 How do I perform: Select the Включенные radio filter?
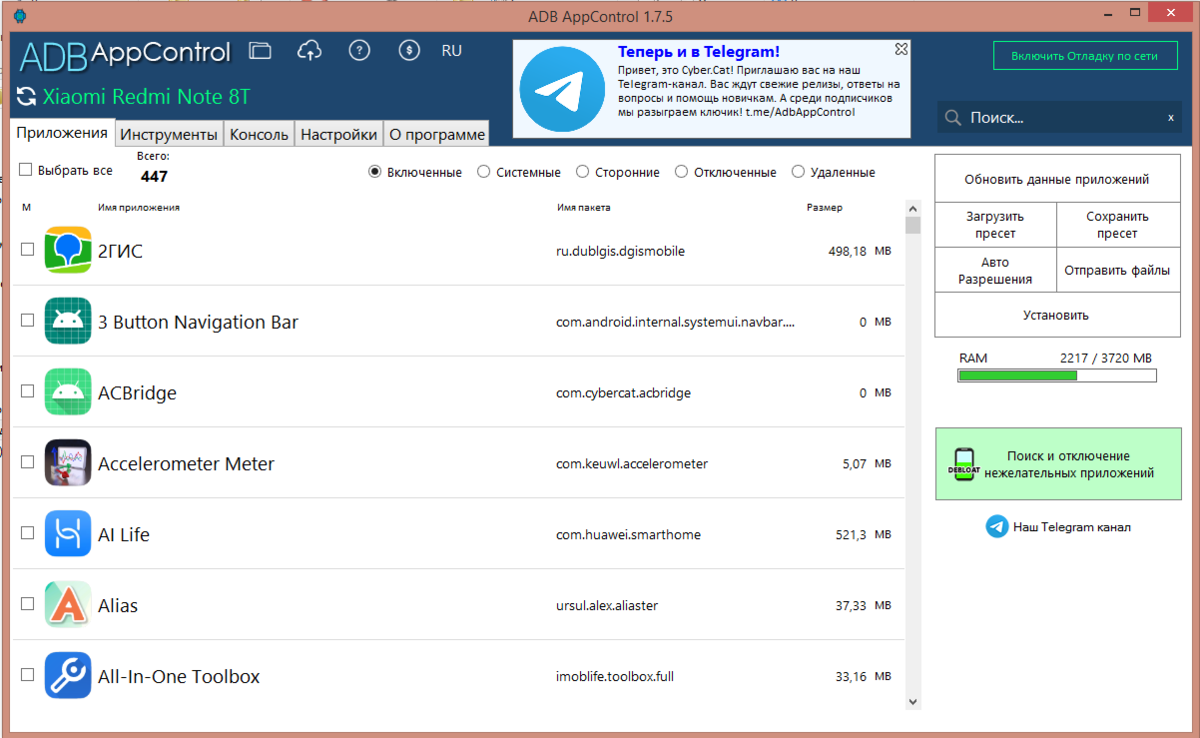[375, 172]
